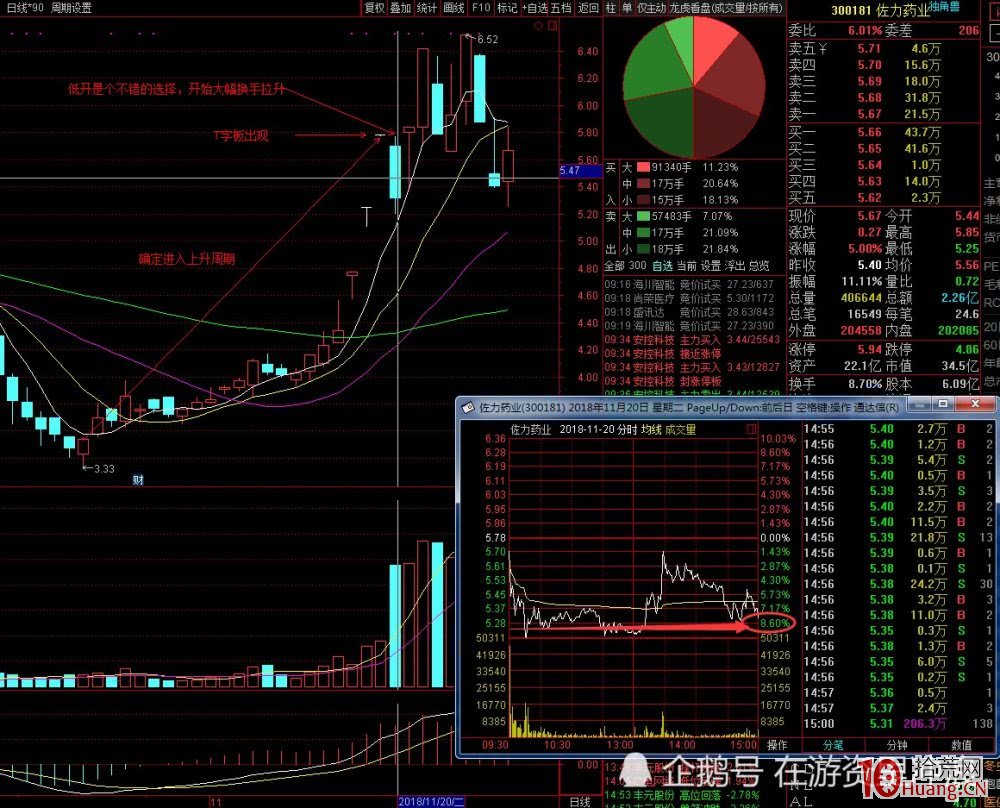Activate the 画线 drawing tool
This screenshot has height=808, width=1000.
454,8
